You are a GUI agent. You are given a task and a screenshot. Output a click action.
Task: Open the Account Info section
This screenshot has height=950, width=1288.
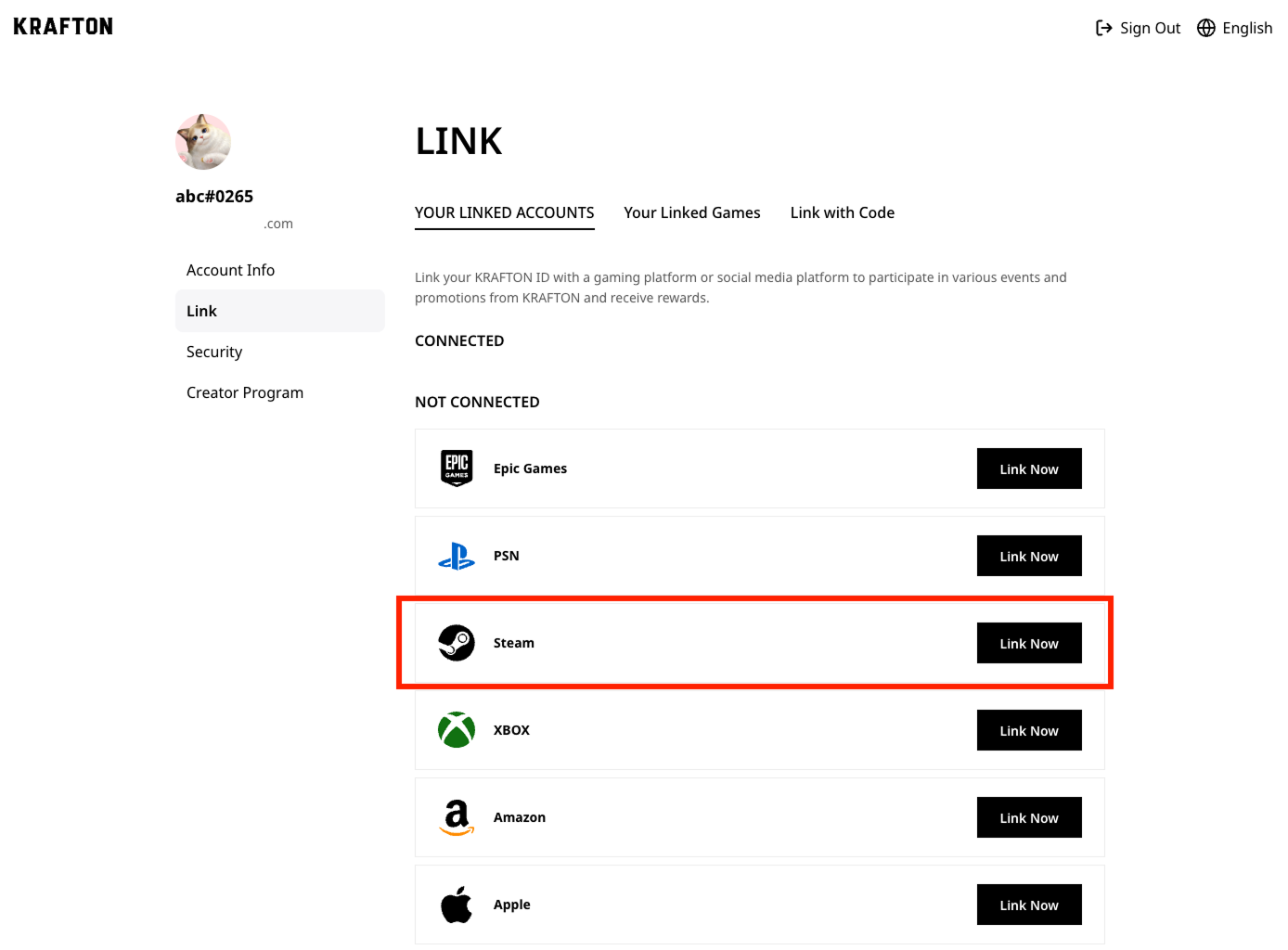click(x=230, y=270)
